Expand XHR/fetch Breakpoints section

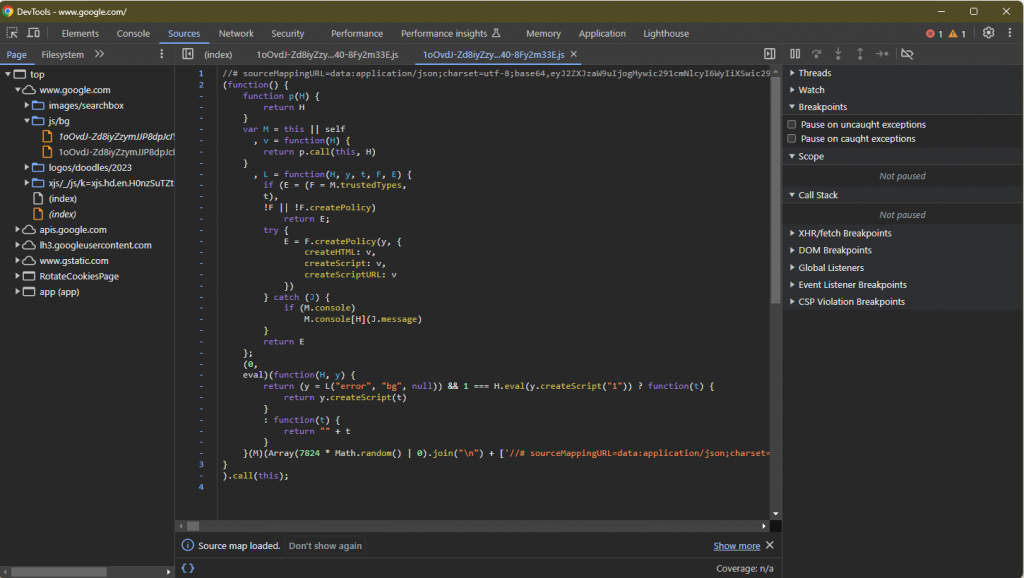(x=844, y=233)
